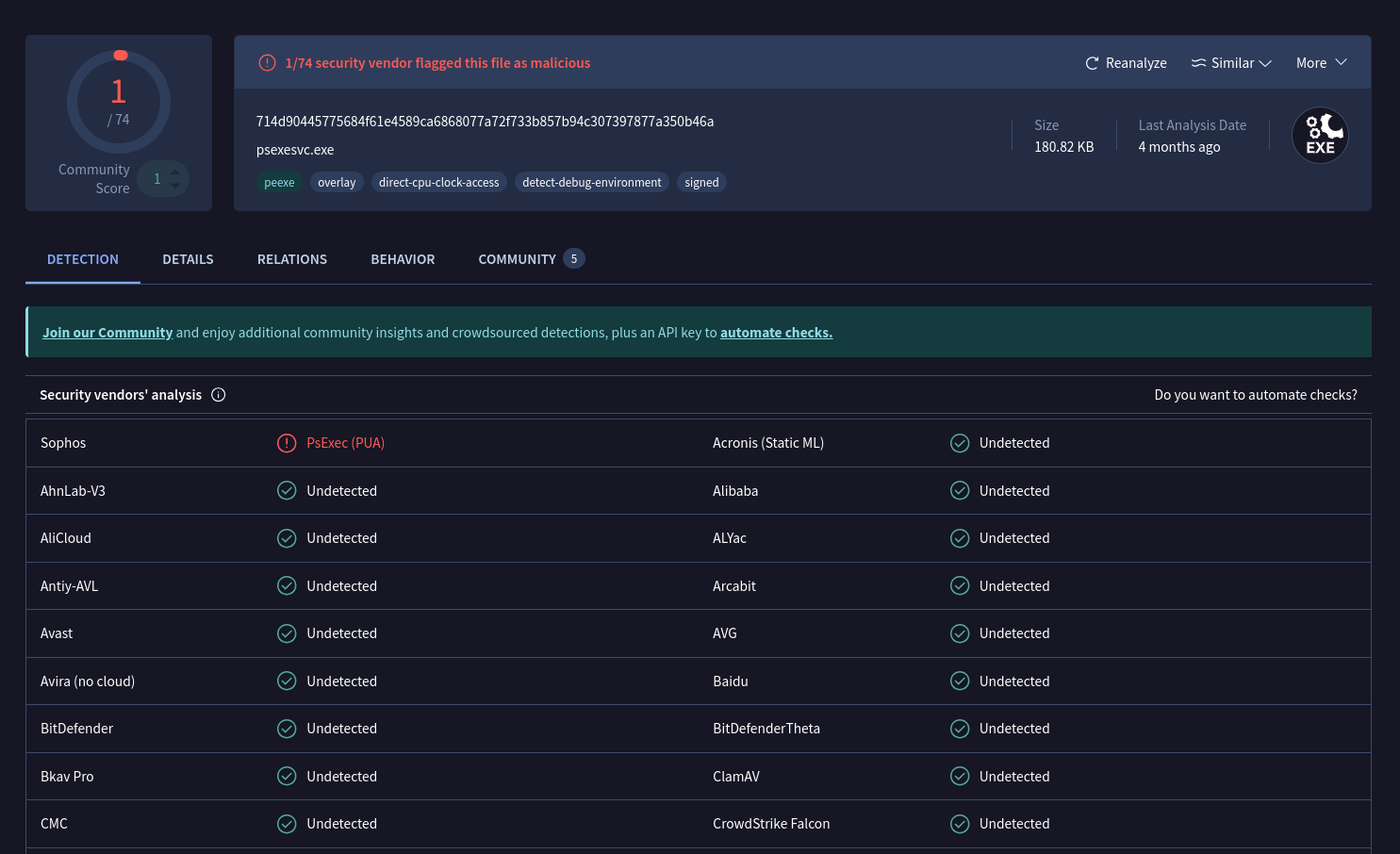
Task: Click the 1/74 detection score gauge
Action: tap(119, 102)
